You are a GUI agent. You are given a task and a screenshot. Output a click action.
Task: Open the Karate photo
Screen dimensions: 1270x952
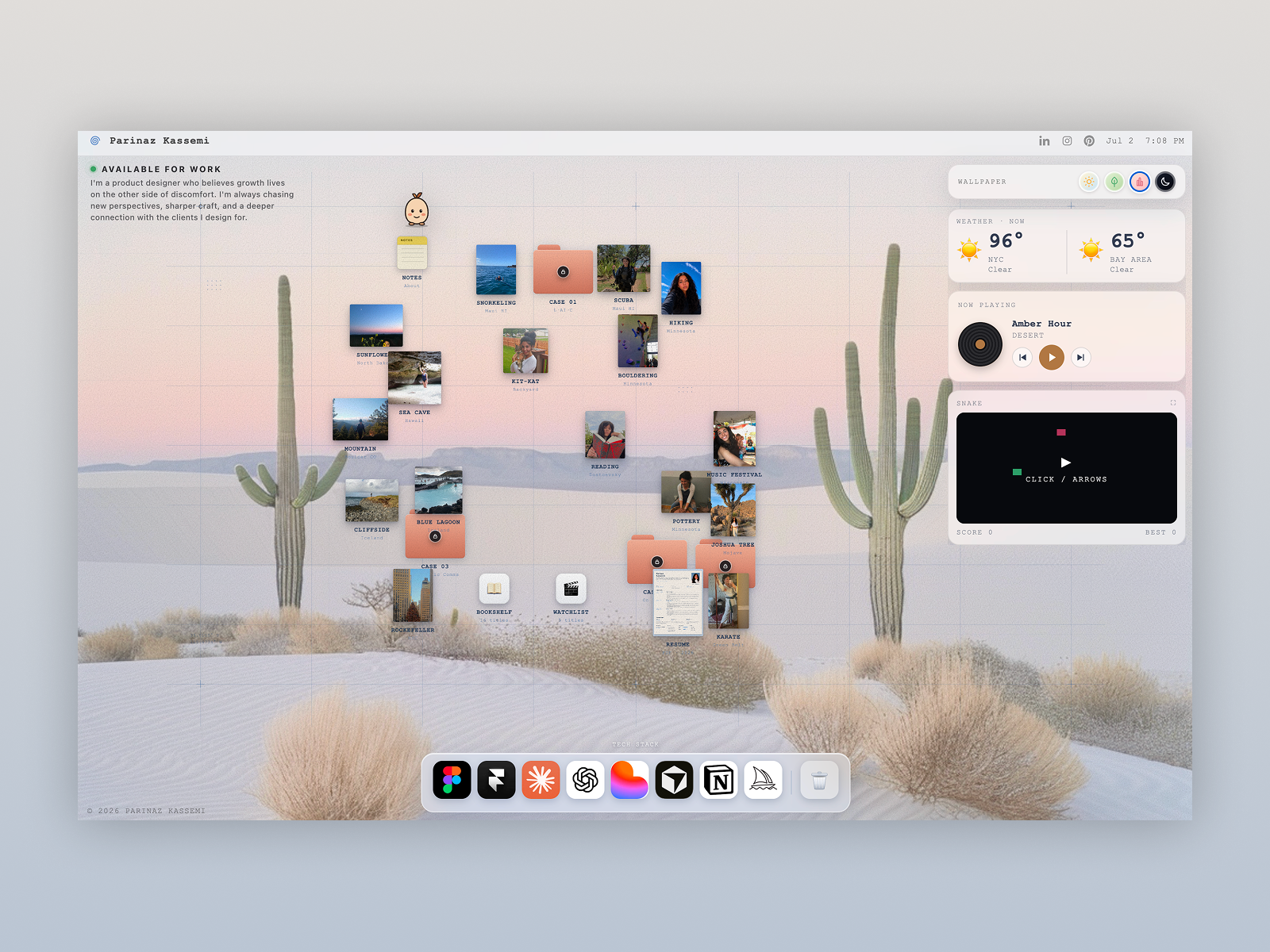(729, 601)
